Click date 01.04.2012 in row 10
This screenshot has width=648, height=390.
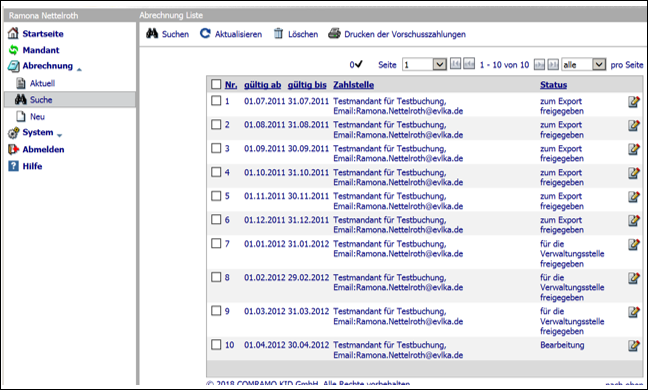coord(264,345)
